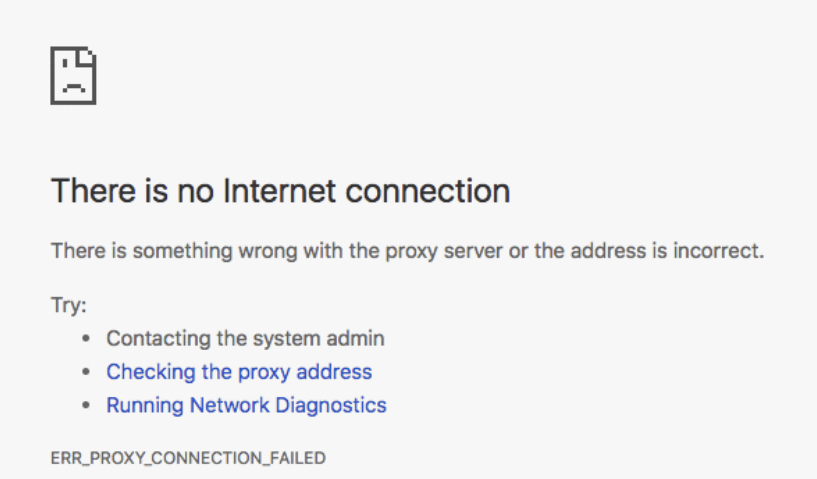
Task: Click the 'Try:' label
Action: point(69,305)
